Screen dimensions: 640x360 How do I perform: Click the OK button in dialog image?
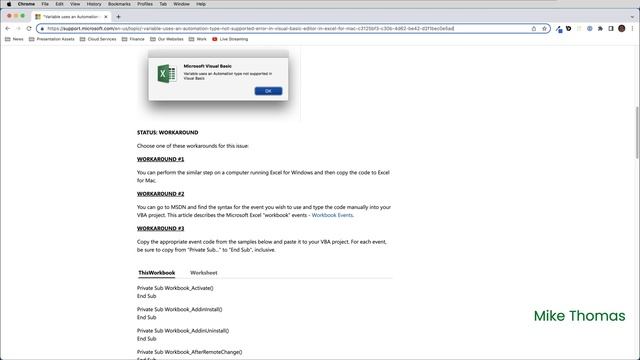(268, 91)
